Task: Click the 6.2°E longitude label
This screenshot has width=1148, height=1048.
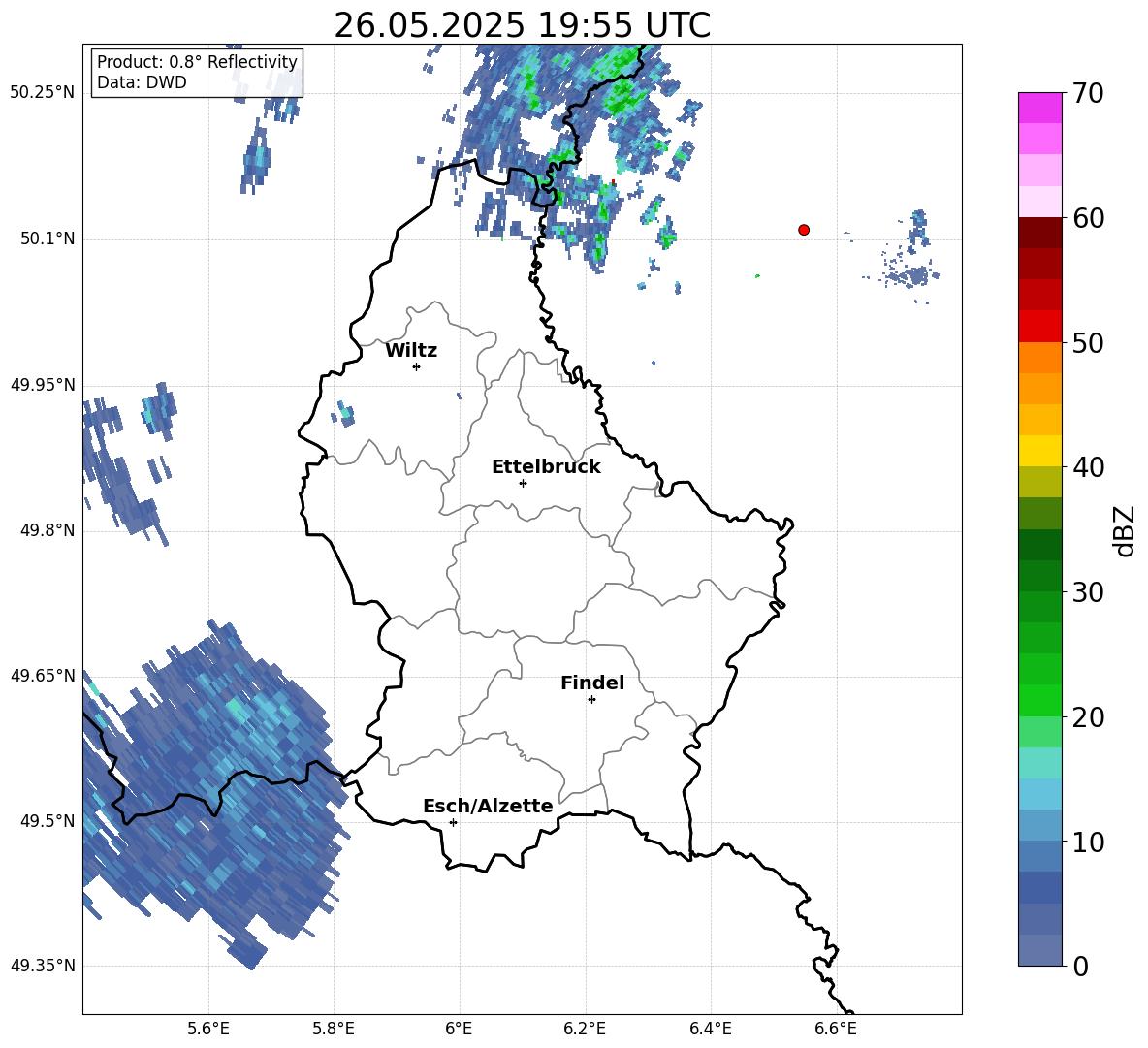Action: [585, 1030]
